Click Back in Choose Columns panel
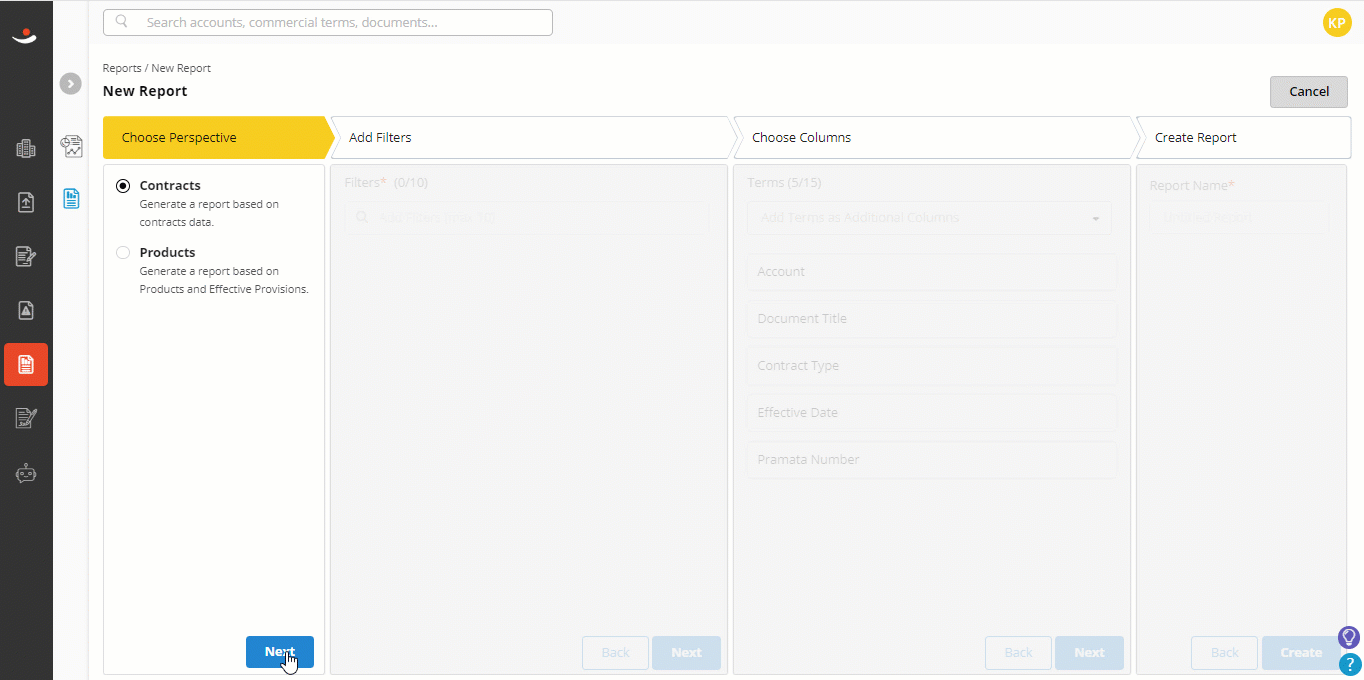1364x680 pixels. pyautogui.click(x=1018, y=652)
